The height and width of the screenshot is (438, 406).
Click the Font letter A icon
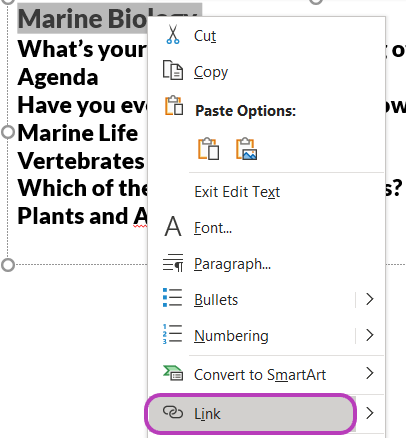tap(173, 227)
